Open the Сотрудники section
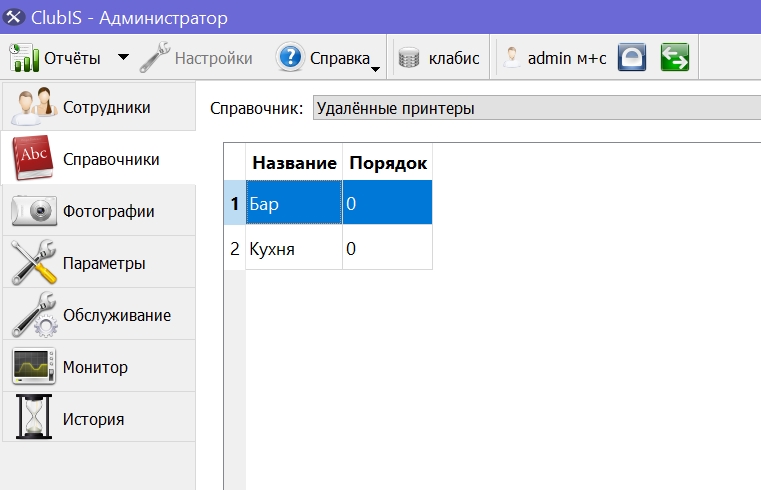The height and width of the screenshot is (490, 761). (x=99, y=107)
